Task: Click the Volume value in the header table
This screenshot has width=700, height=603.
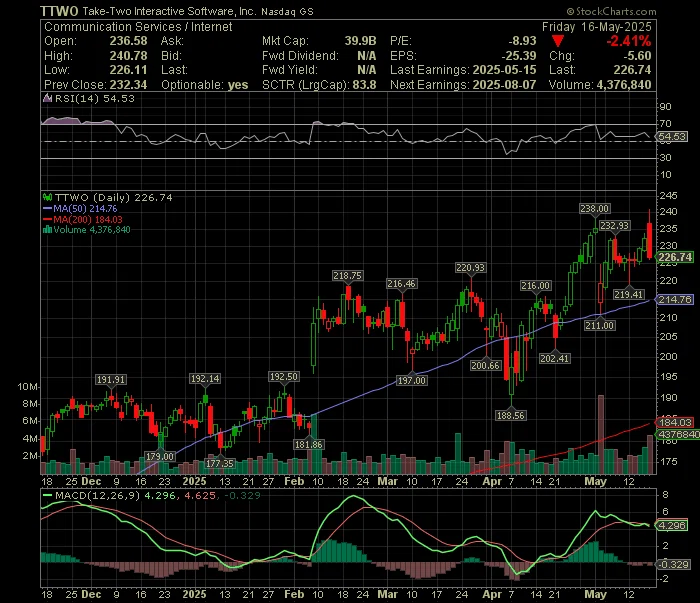Action: click(x=624, y=85)
